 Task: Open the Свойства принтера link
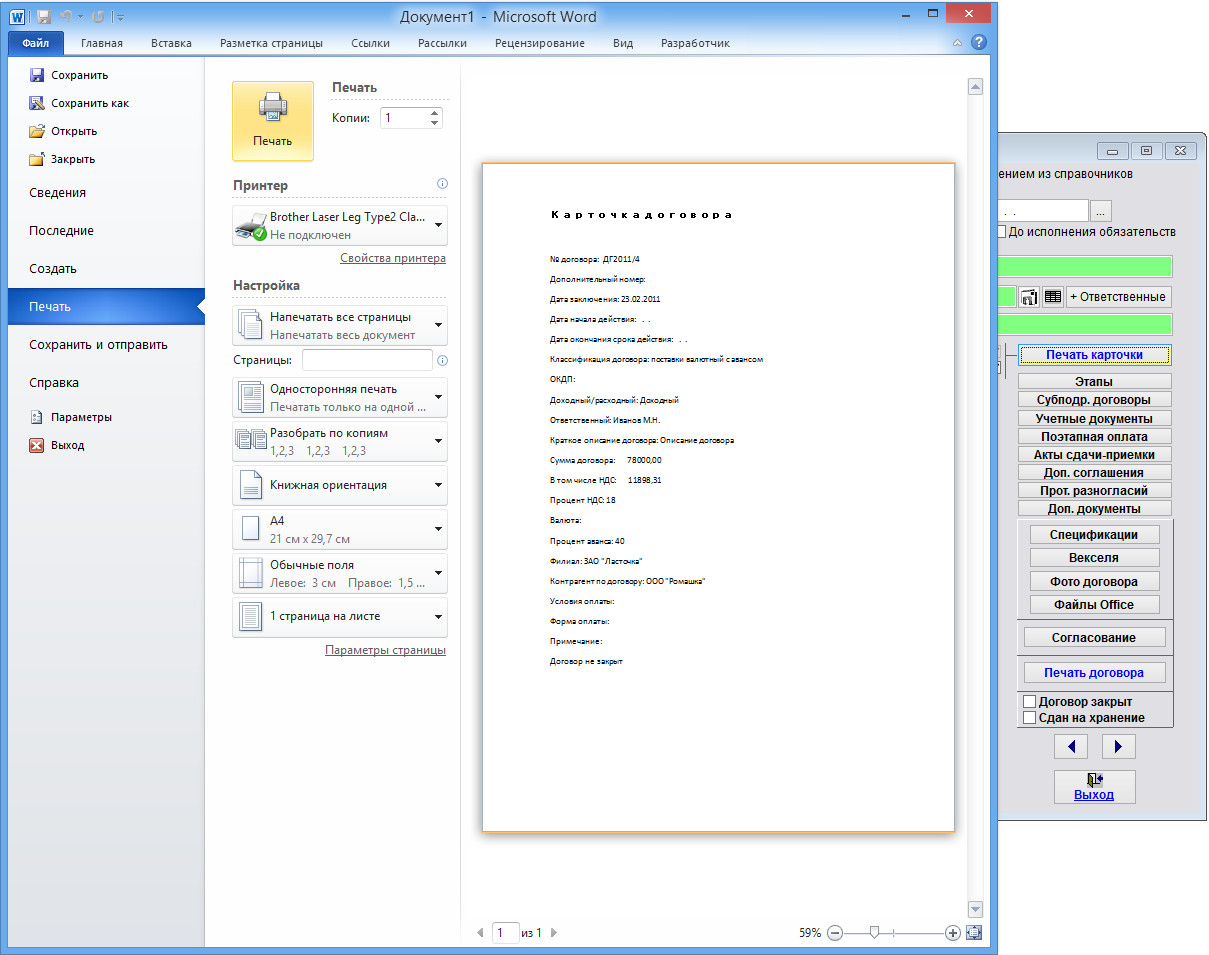(393, 258)
